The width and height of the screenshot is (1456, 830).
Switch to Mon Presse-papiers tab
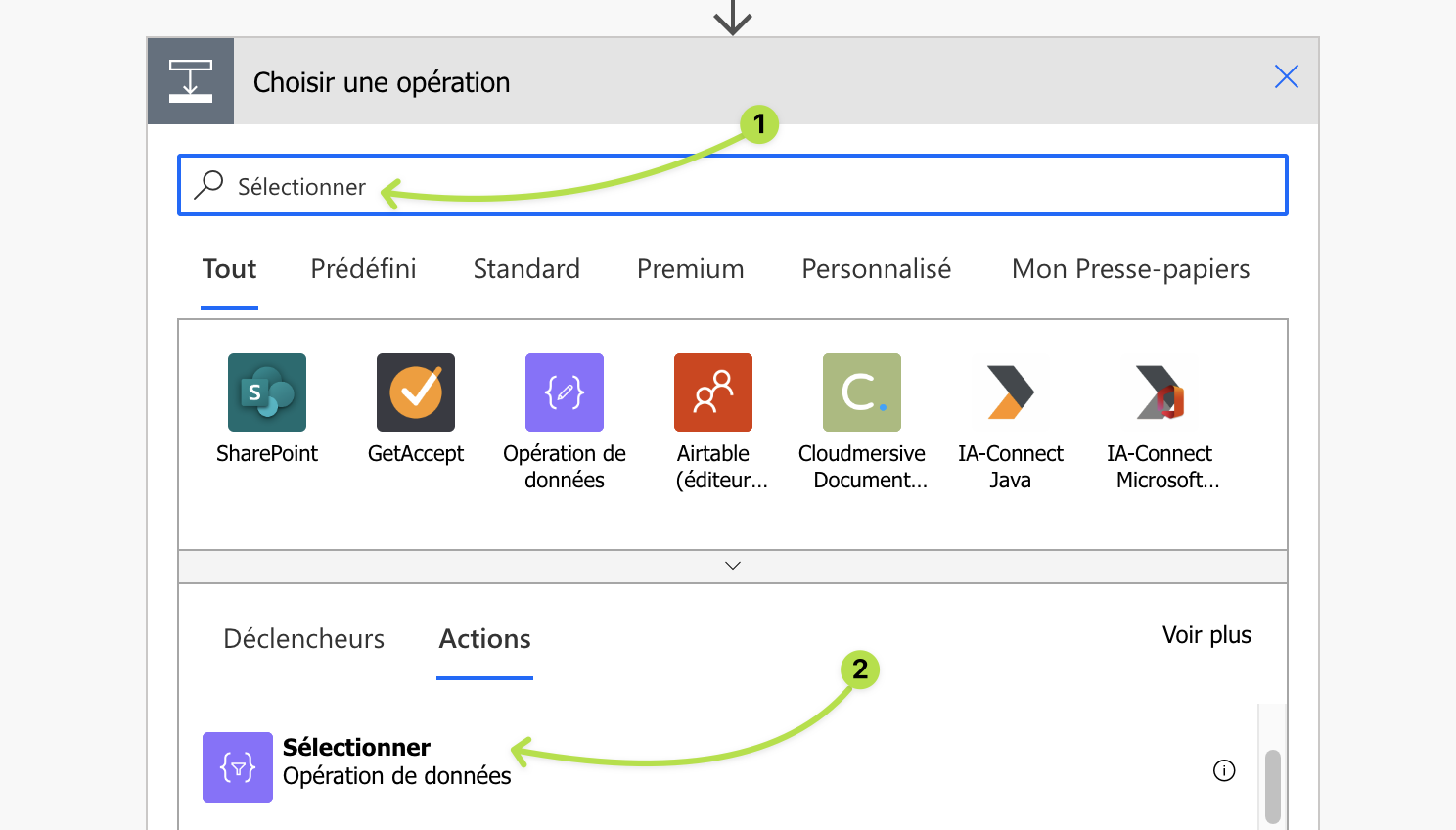pos(1130,269)
